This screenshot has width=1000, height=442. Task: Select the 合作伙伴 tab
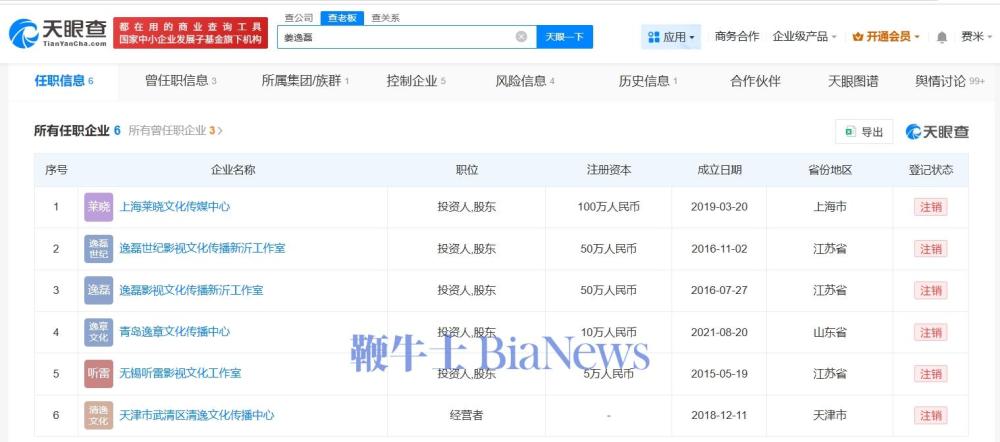755,81
